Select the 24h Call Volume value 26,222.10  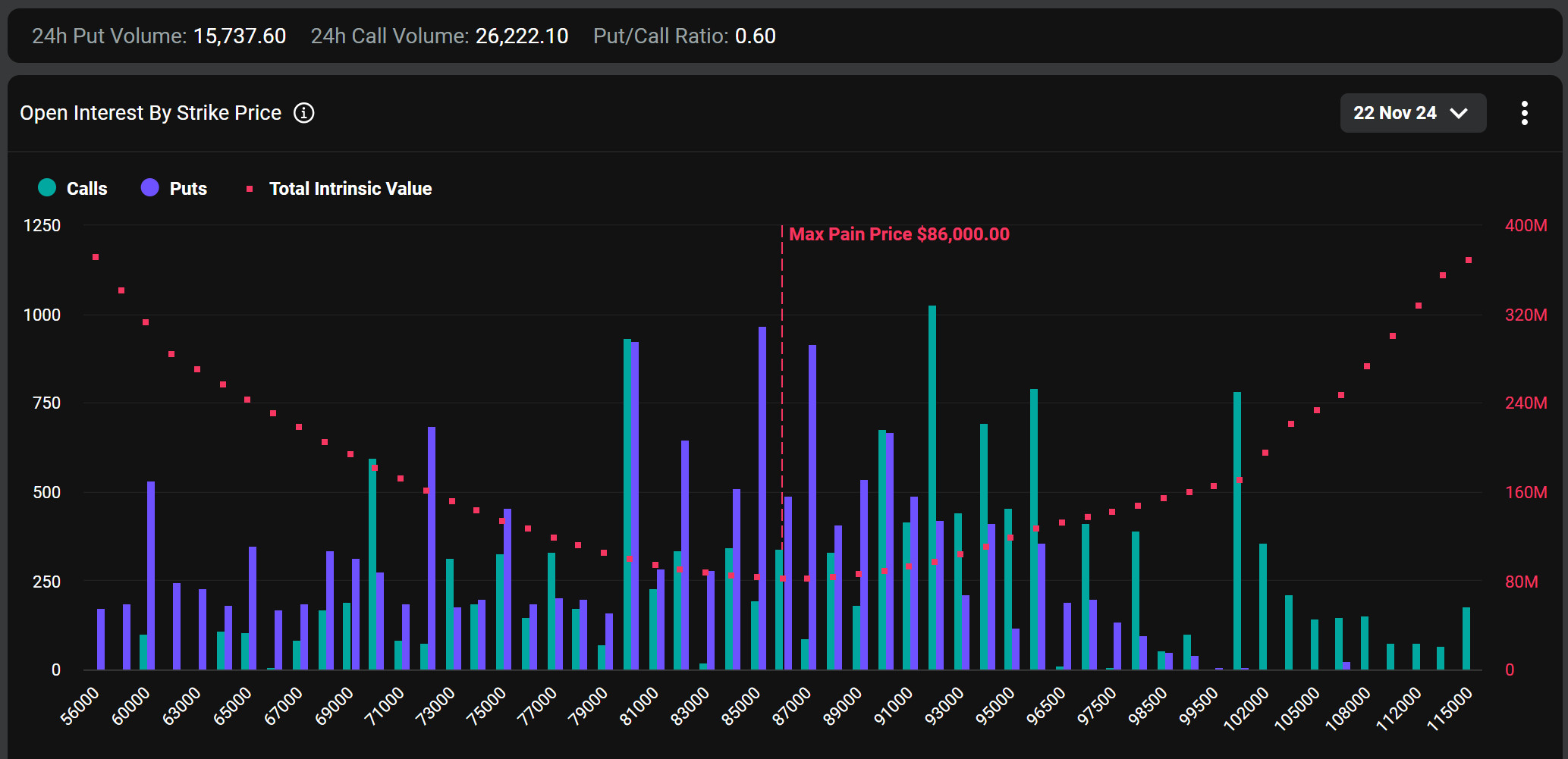(522, 36)
